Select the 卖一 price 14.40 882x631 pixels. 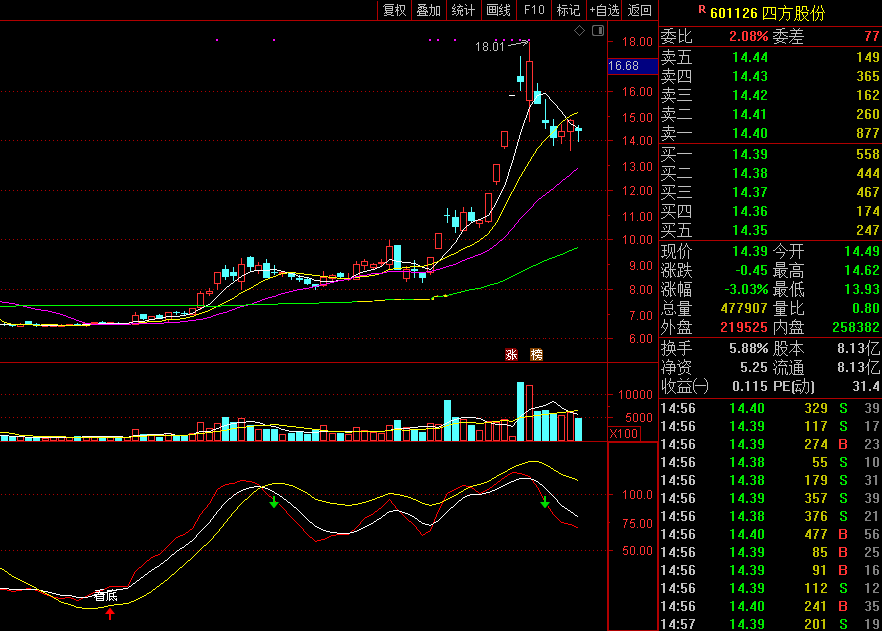(x=750, y=134)
